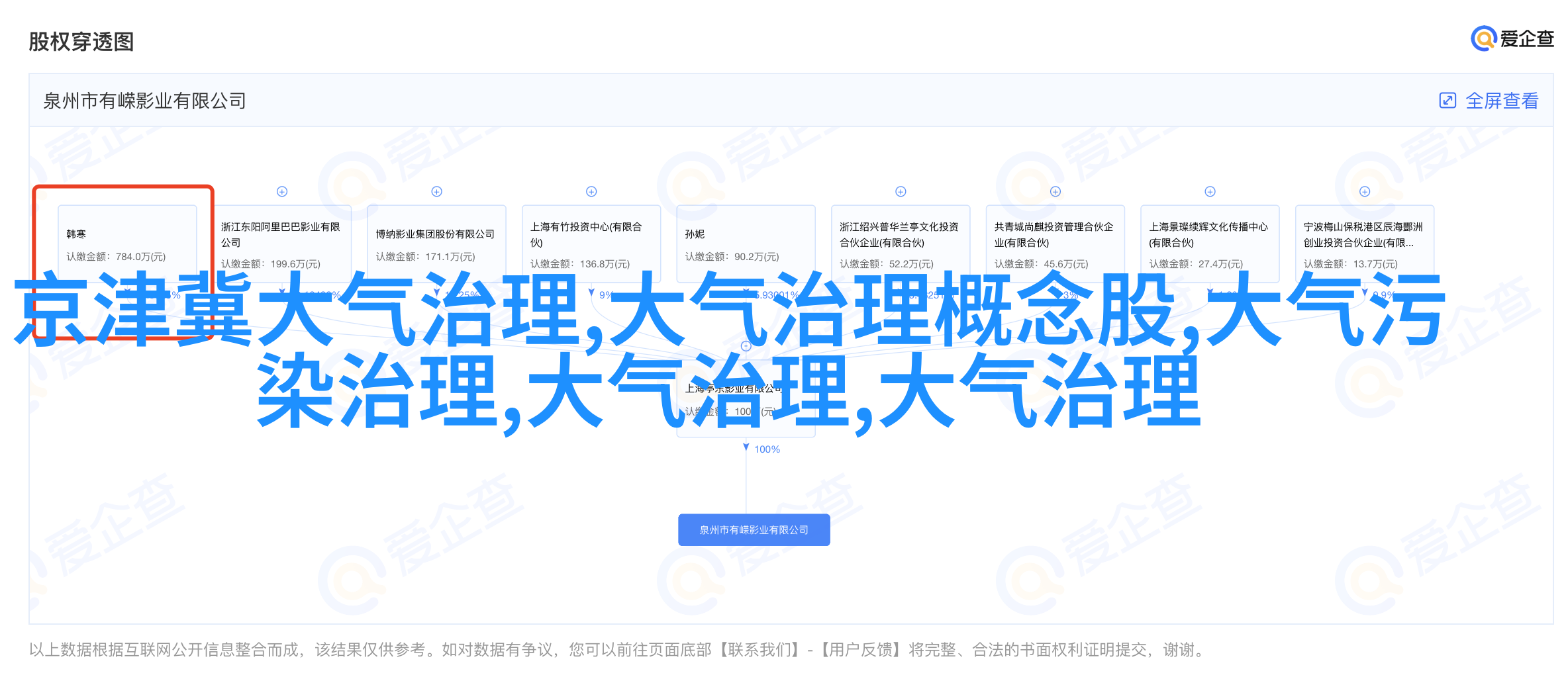Click 泉州市有嵘影业有限公司 panel title
Image resolution: width=1568 pixels, height=679 pixels.
144,101
